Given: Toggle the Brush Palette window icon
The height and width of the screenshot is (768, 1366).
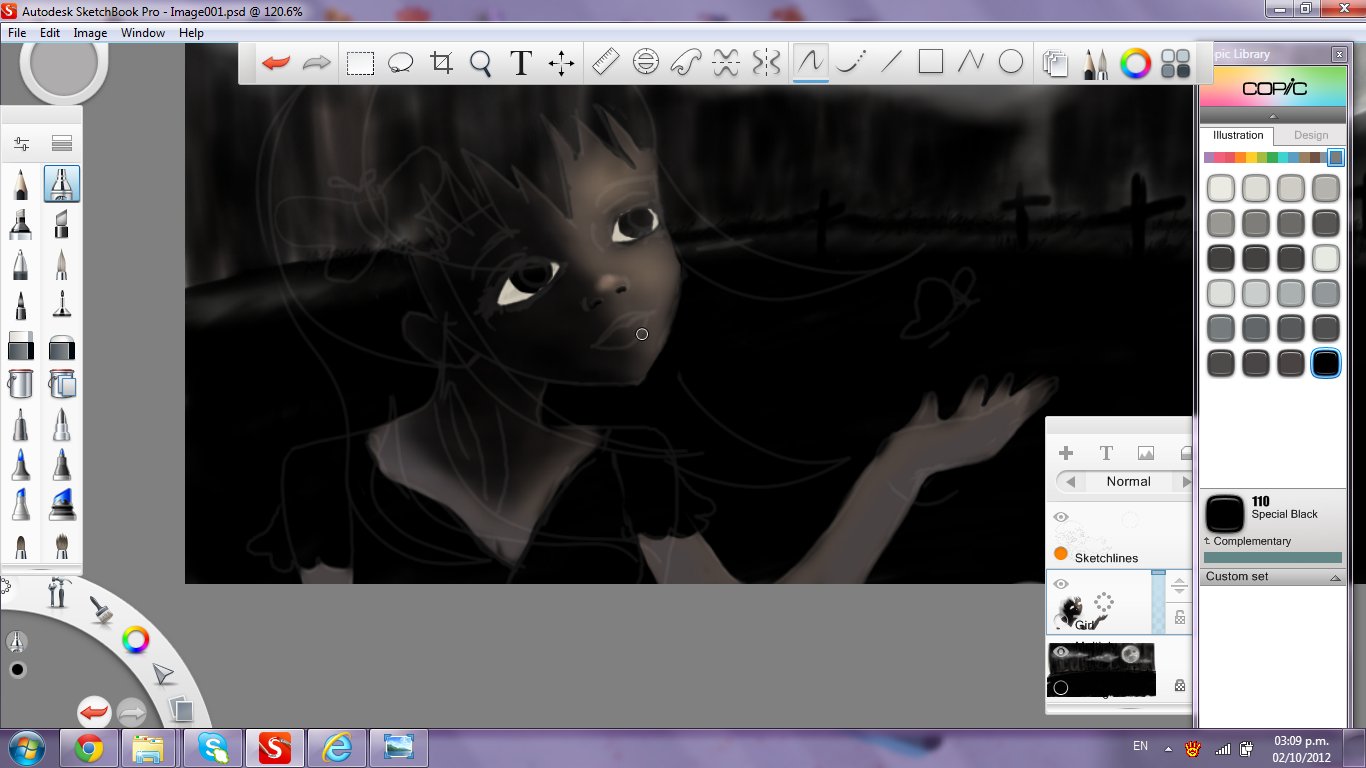Looking at the screenshot, I should 1095,64.
